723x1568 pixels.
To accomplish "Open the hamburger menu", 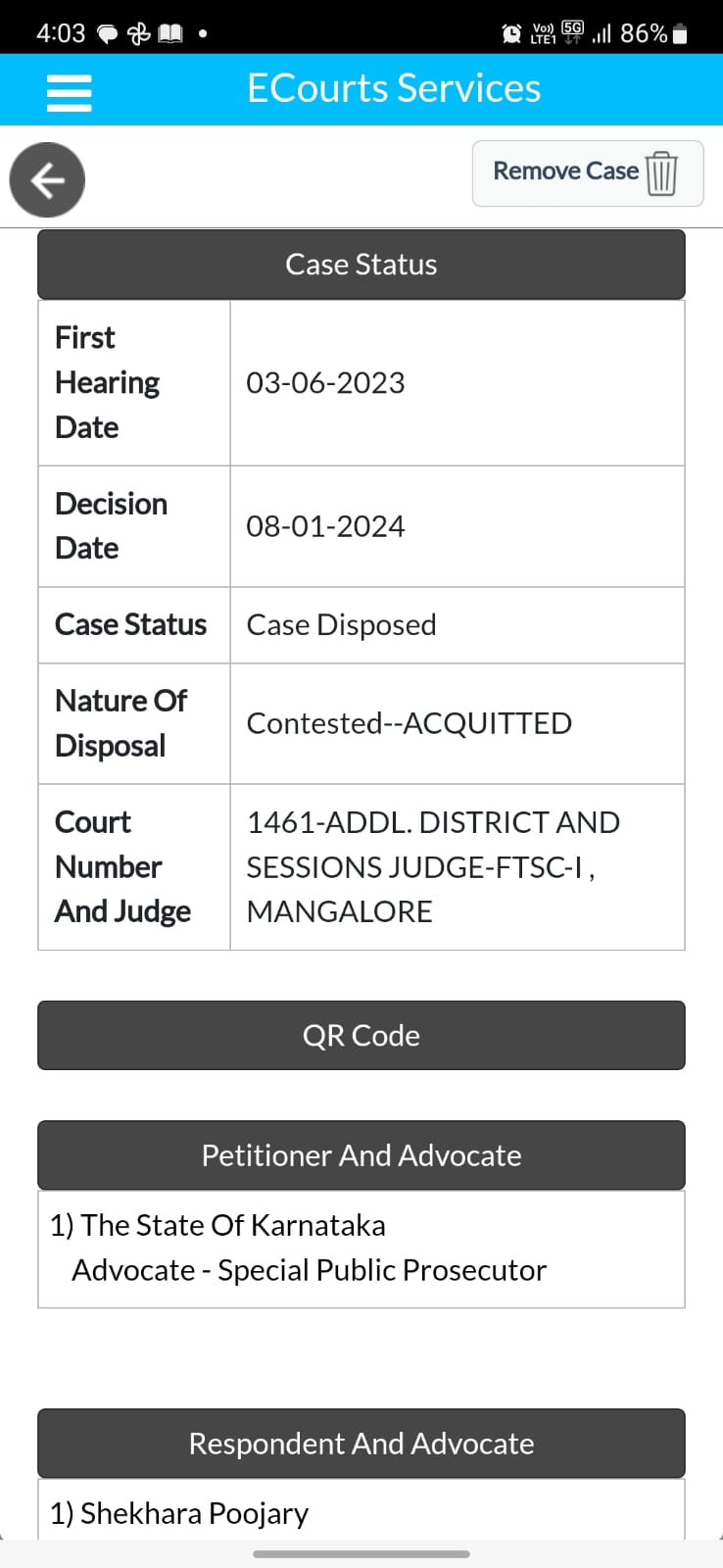I will tap(69, 93).
